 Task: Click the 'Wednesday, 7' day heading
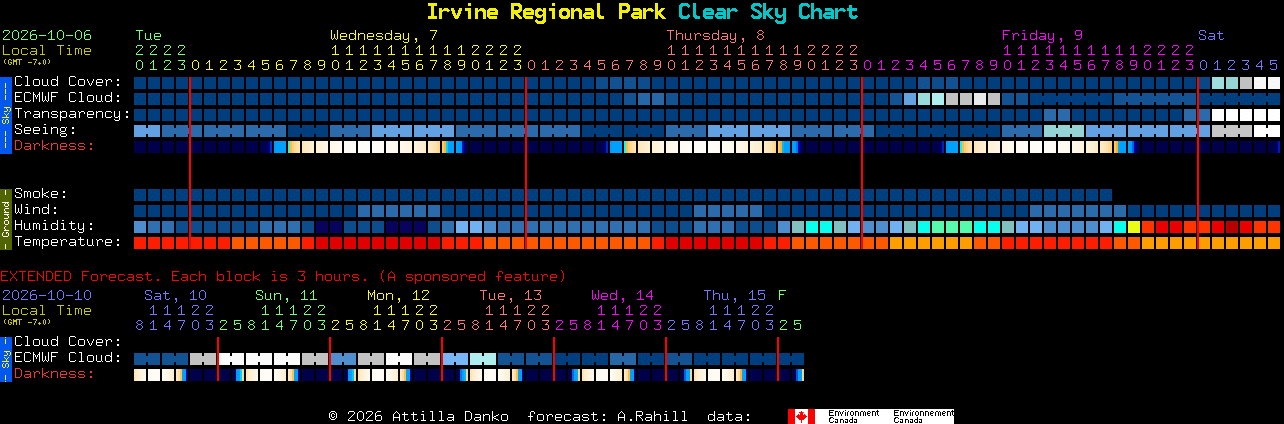pos(384,35)
